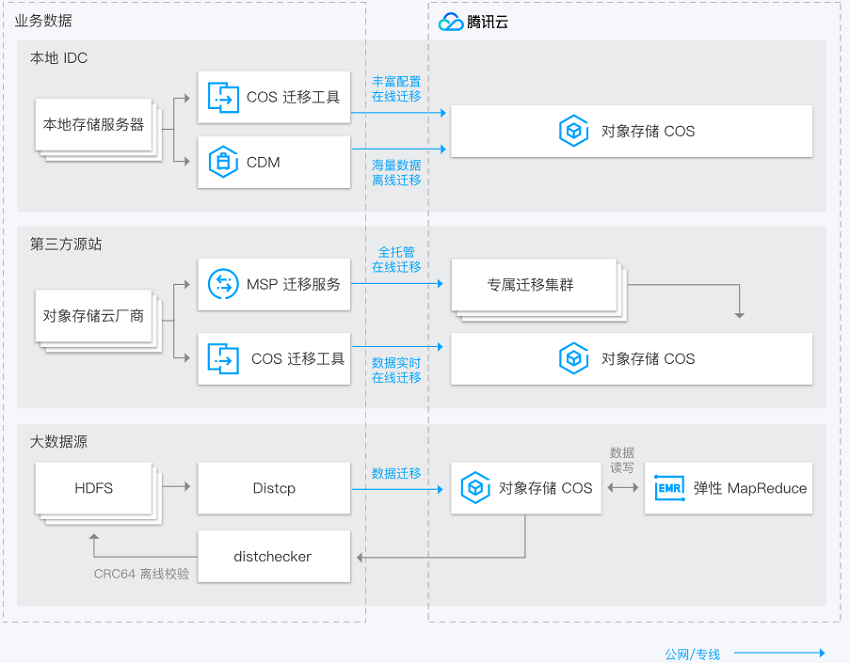Click the COS 迁移工具 icon in 第三方源站 section
Screen dimensions: 850x663
click(x=223, y=358)
